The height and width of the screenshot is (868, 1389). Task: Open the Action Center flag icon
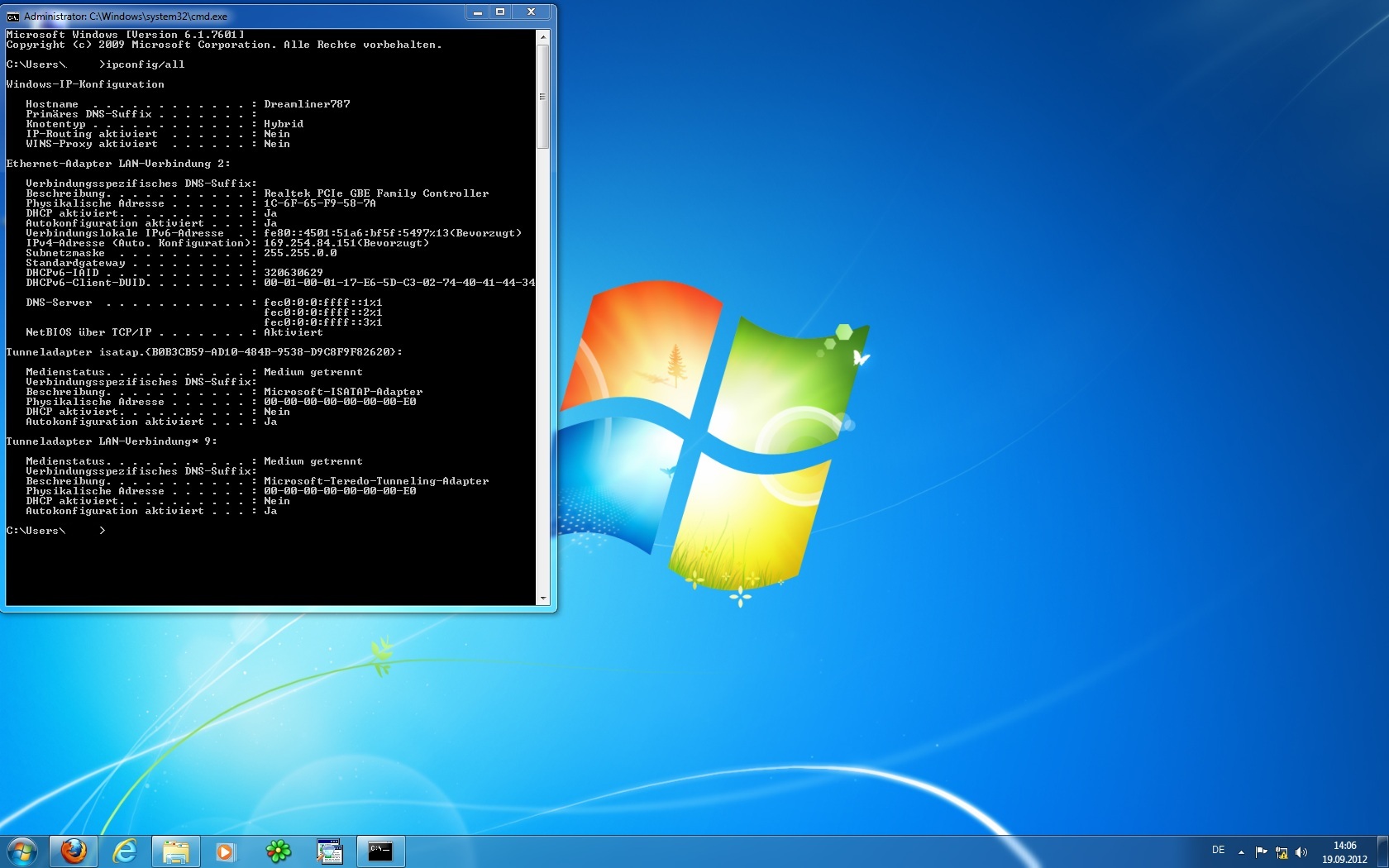tap(1261, 851)
